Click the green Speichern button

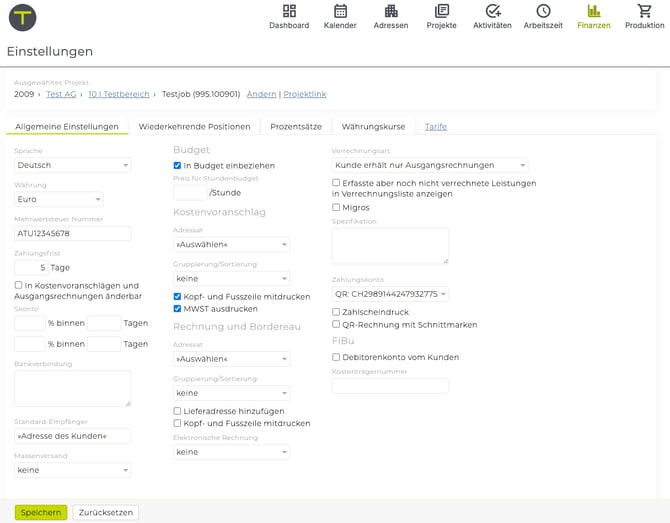click(x=41, y=512)
